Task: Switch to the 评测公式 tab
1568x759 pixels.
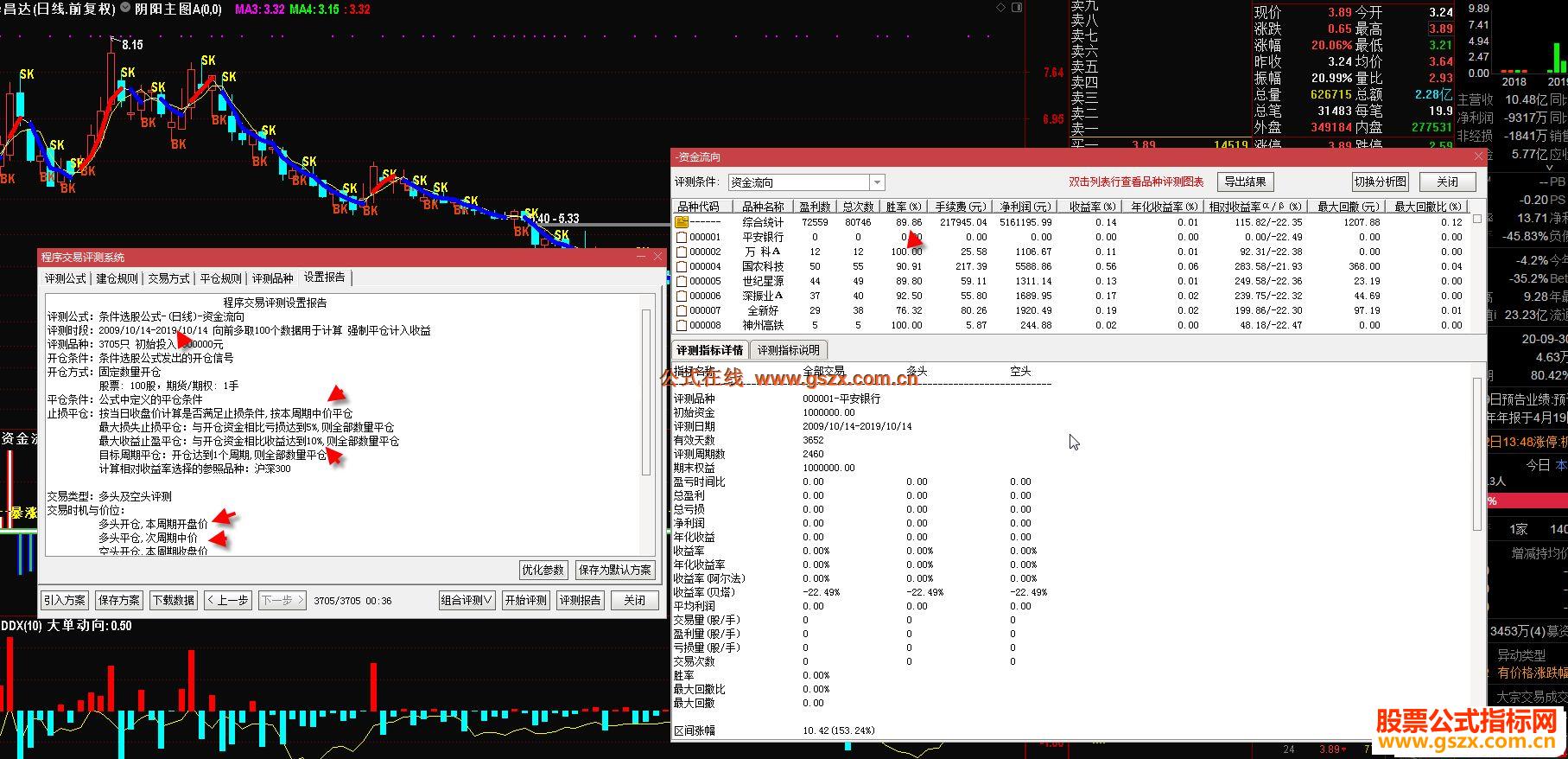Action: [66, 278]
